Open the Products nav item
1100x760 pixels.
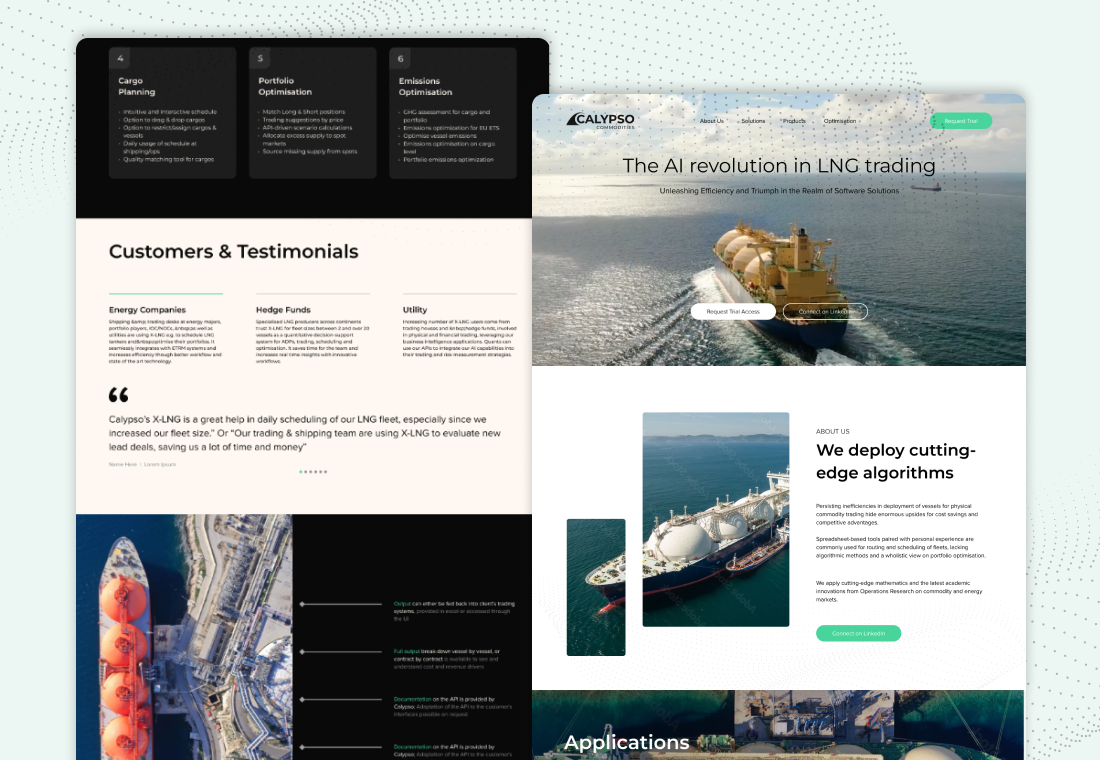[x=794, y=121]
